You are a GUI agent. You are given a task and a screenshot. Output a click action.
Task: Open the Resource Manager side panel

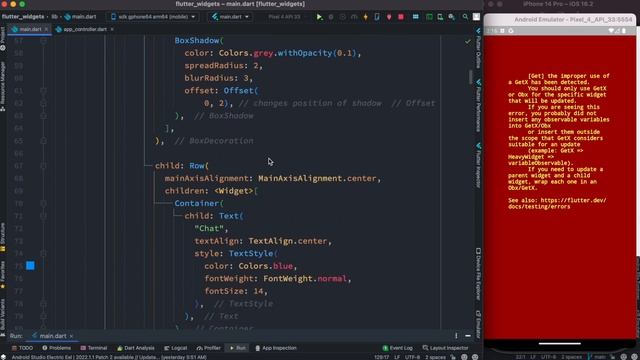point(3,86)
